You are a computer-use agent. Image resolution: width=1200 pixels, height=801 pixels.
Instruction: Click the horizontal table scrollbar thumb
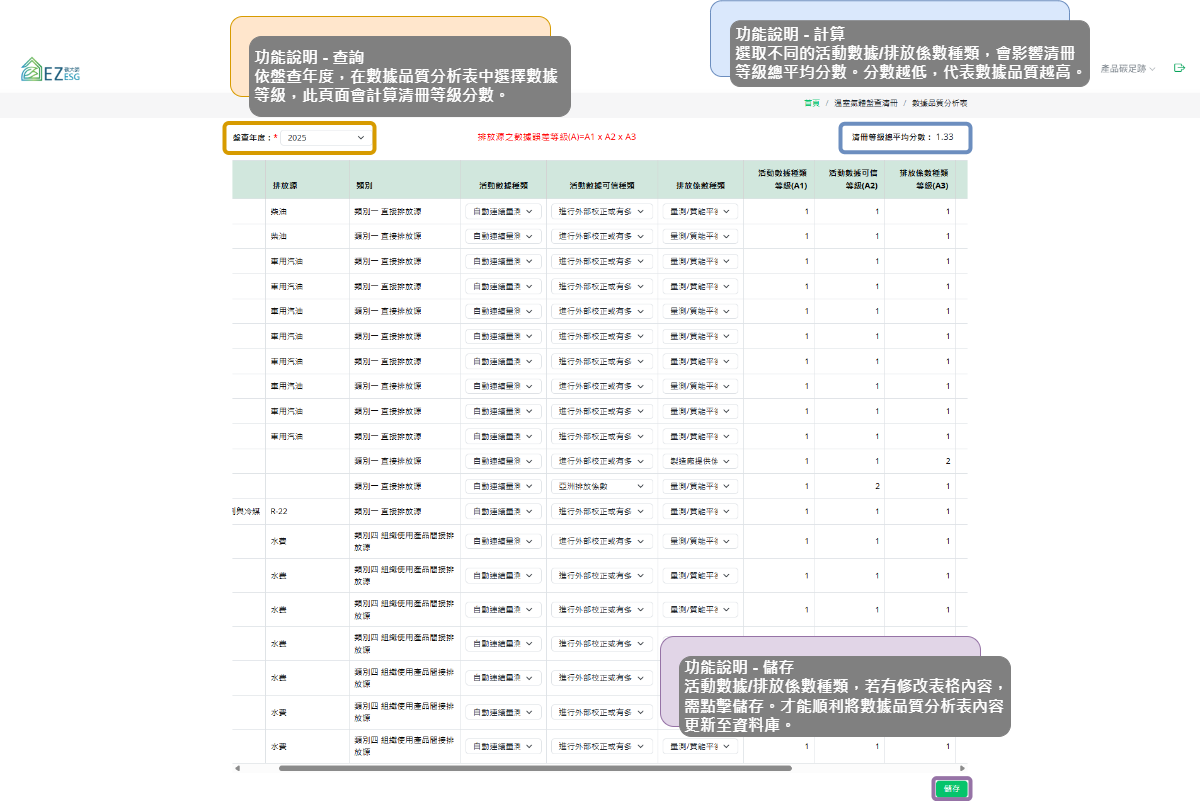[535, 768]
